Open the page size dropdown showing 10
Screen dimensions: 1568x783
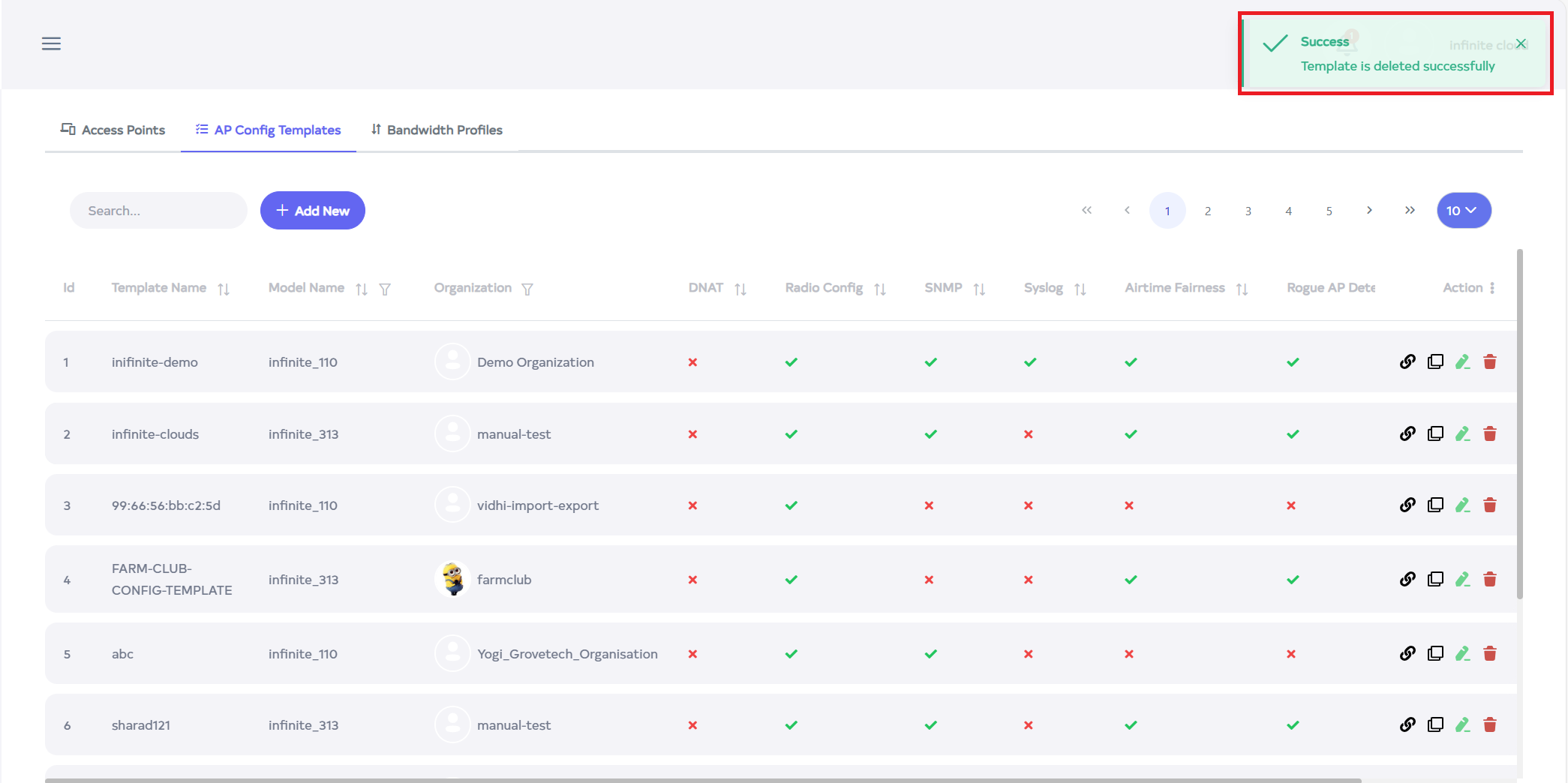click(x=1464, y=211)
